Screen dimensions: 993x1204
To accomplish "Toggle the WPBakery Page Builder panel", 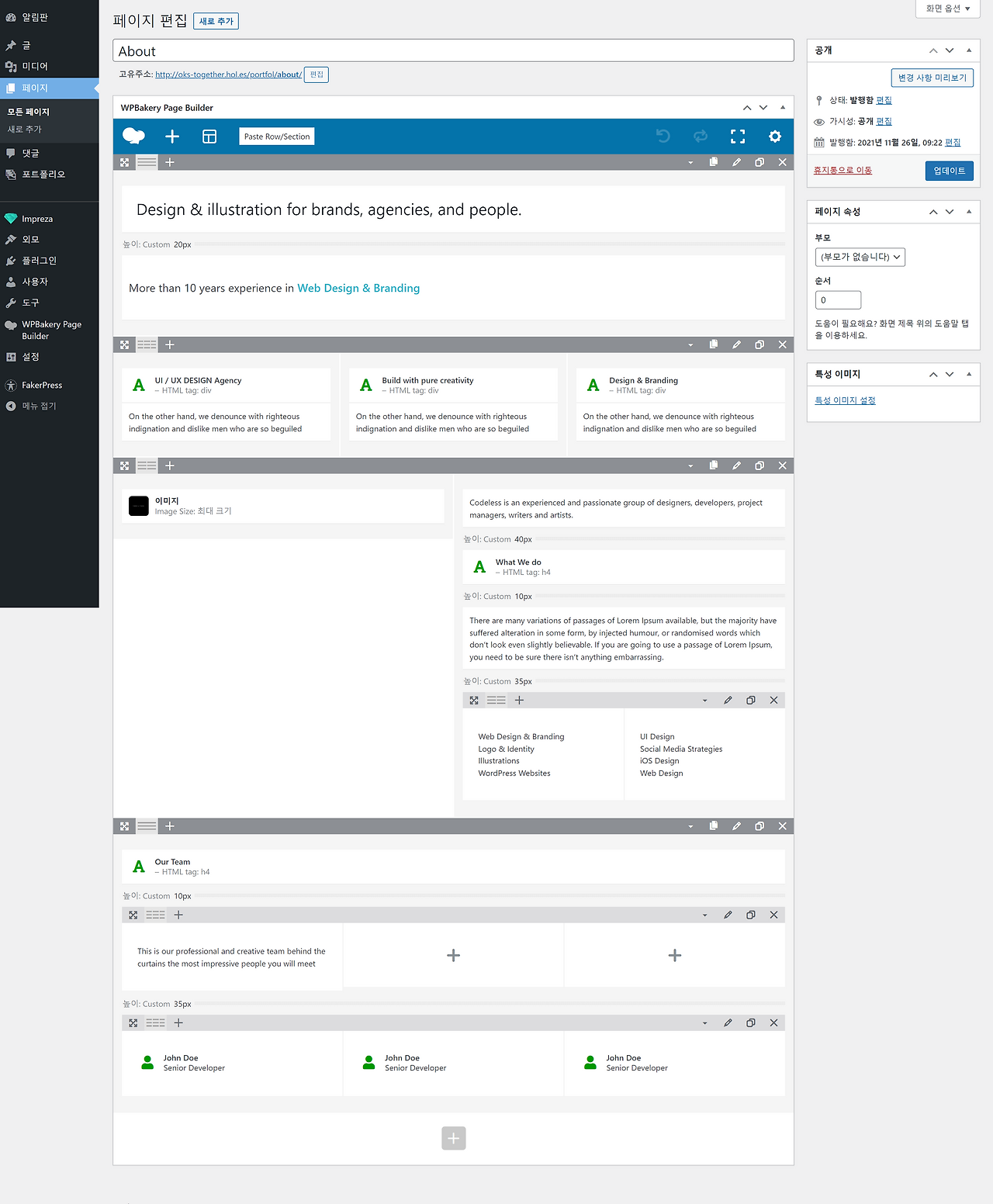I will point(783,108).
